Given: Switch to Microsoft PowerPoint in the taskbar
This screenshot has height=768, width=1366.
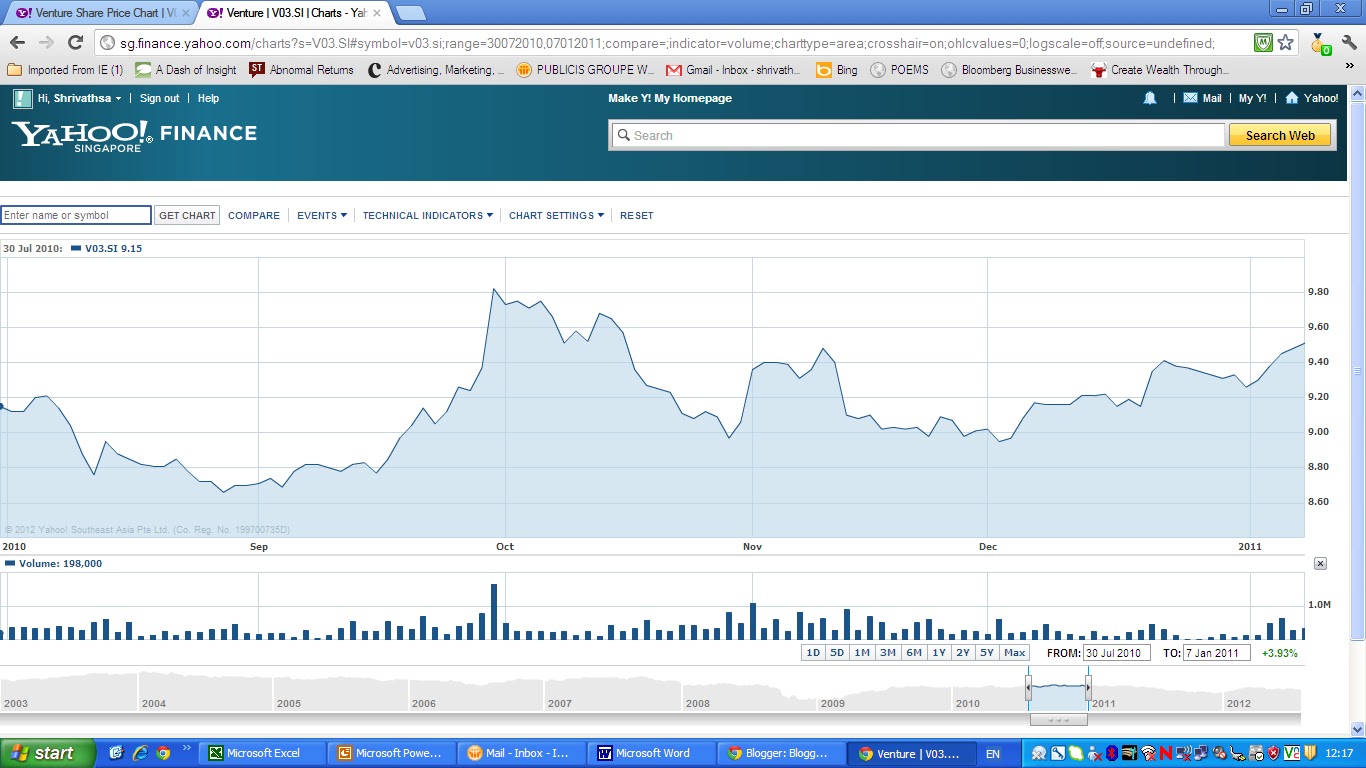Looking at the screenshot, I should coord(392,753).
